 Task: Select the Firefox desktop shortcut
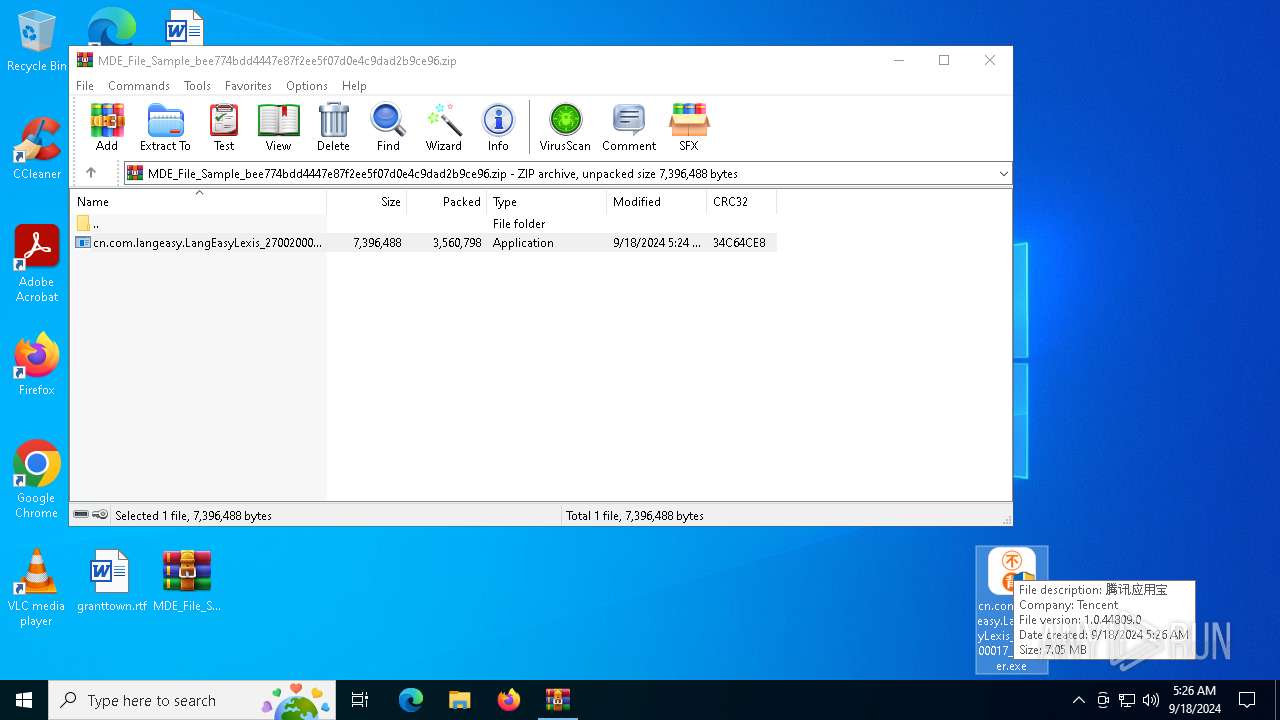point(37,364)
